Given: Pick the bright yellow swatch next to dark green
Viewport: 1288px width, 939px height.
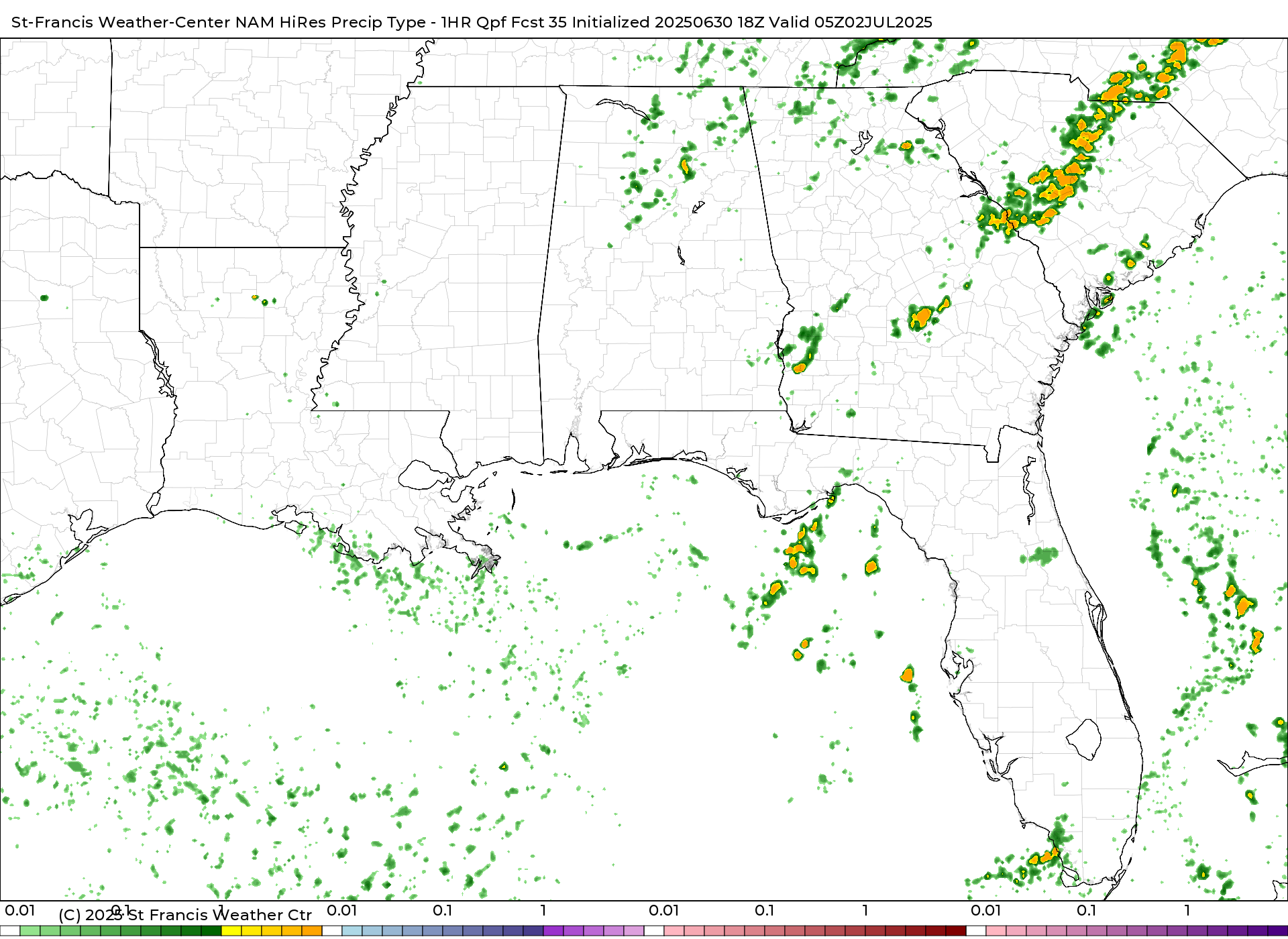Looking at the screenshot, I should 231,931.
